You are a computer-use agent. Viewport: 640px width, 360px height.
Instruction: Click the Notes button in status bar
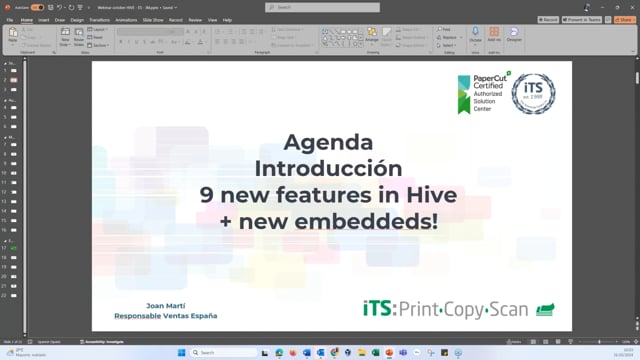coord(514,342)
